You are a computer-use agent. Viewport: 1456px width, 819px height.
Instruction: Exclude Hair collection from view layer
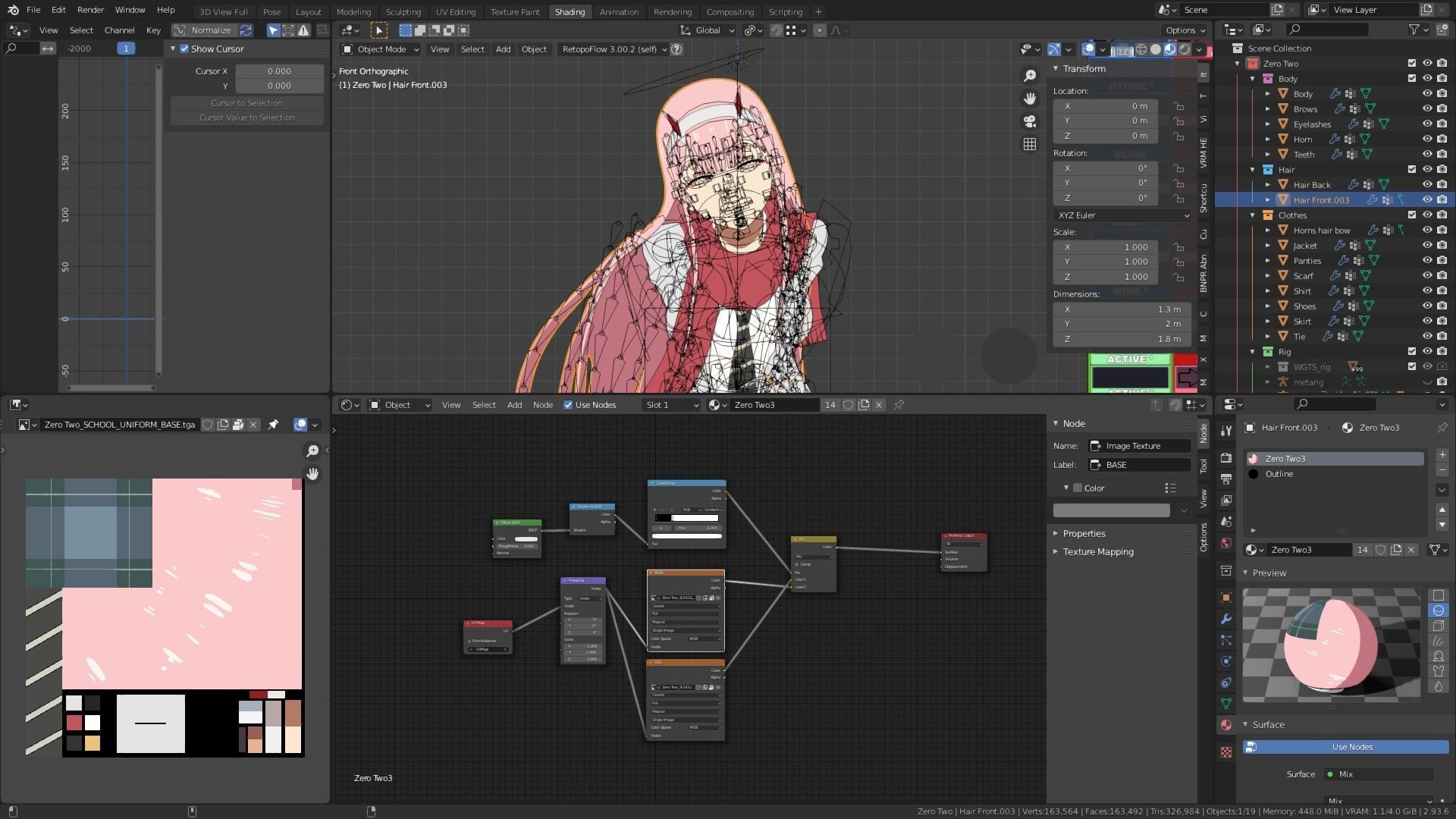[1411, 169]
